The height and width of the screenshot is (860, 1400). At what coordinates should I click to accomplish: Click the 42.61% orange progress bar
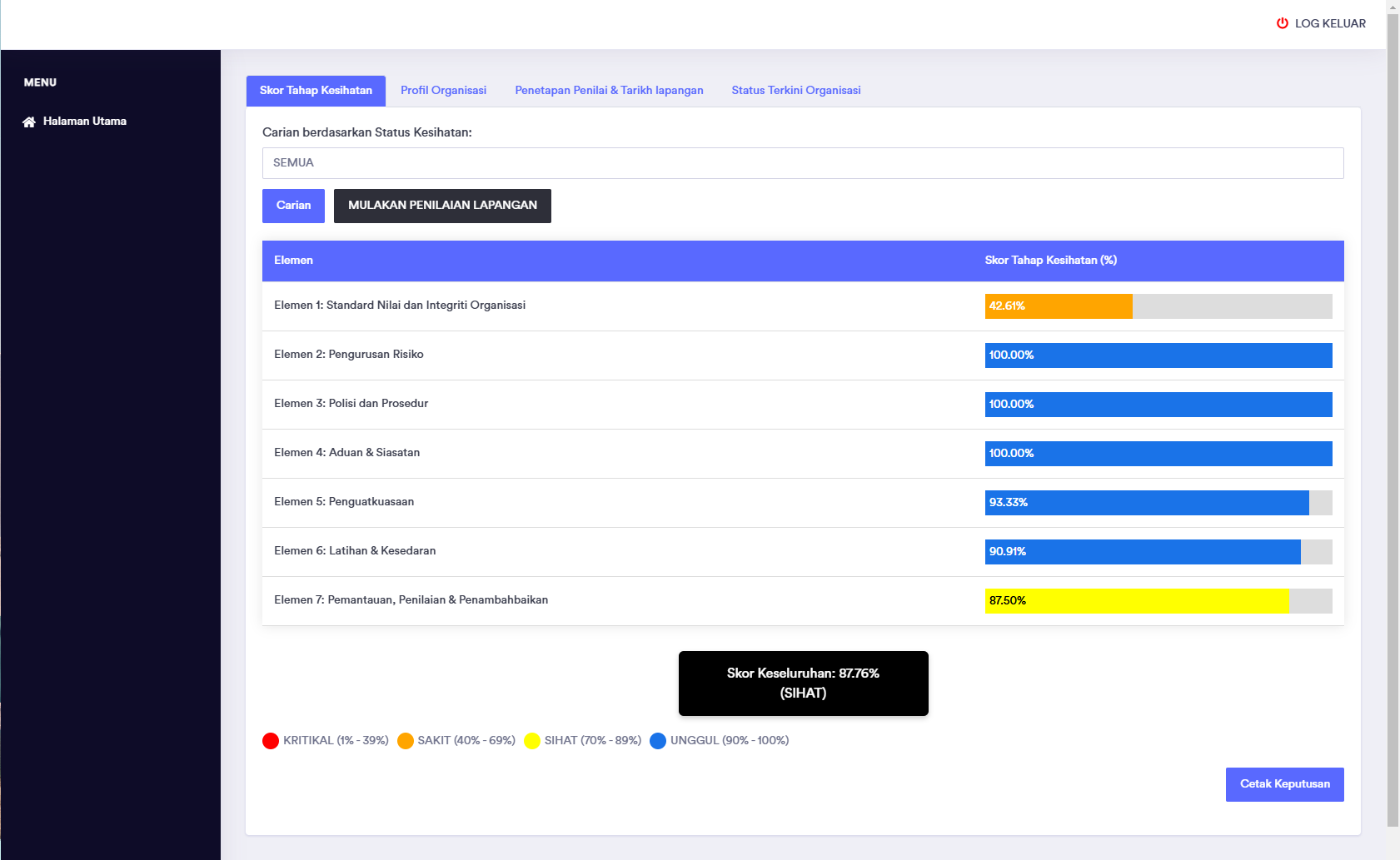click(1058, 306)
